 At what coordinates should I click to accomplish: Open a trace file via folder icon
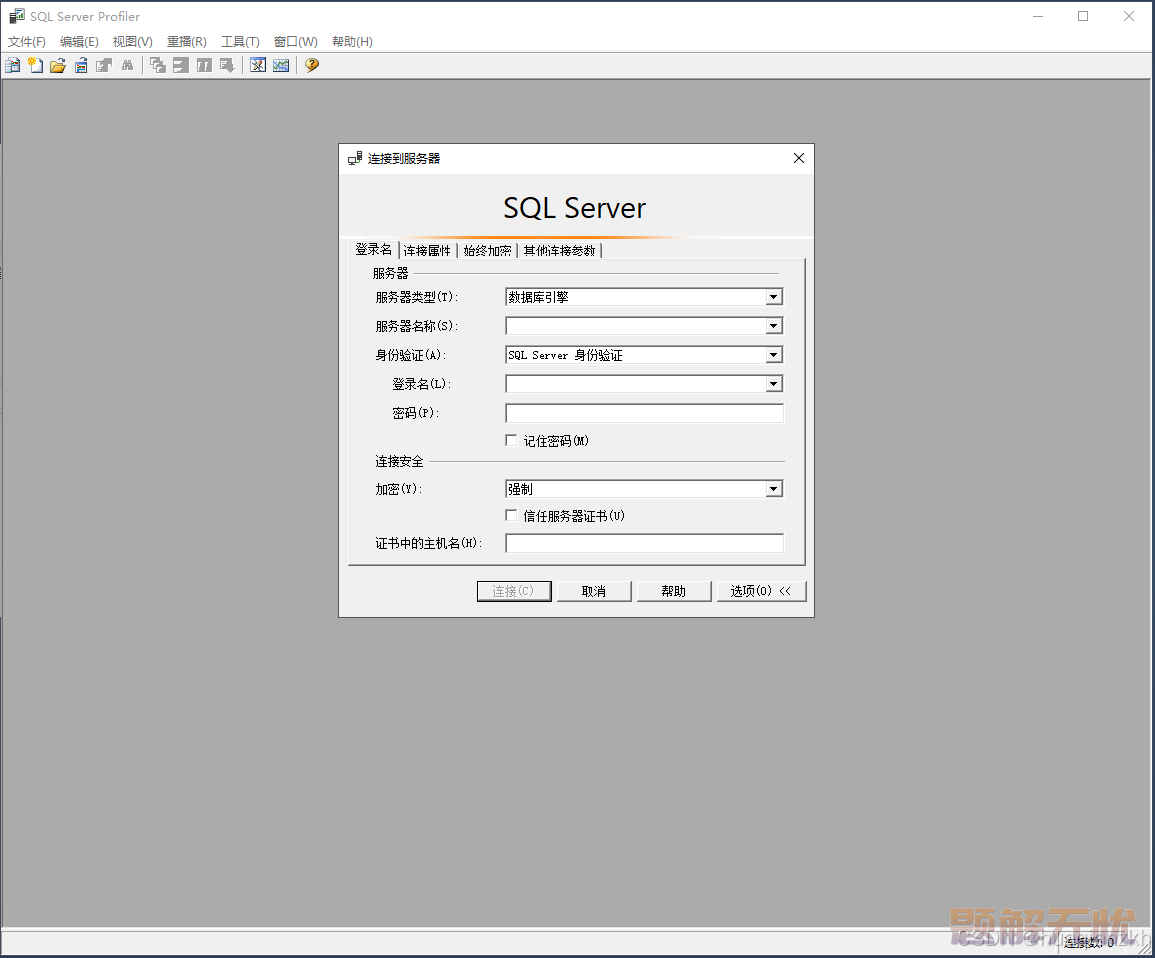coord(58,66)
